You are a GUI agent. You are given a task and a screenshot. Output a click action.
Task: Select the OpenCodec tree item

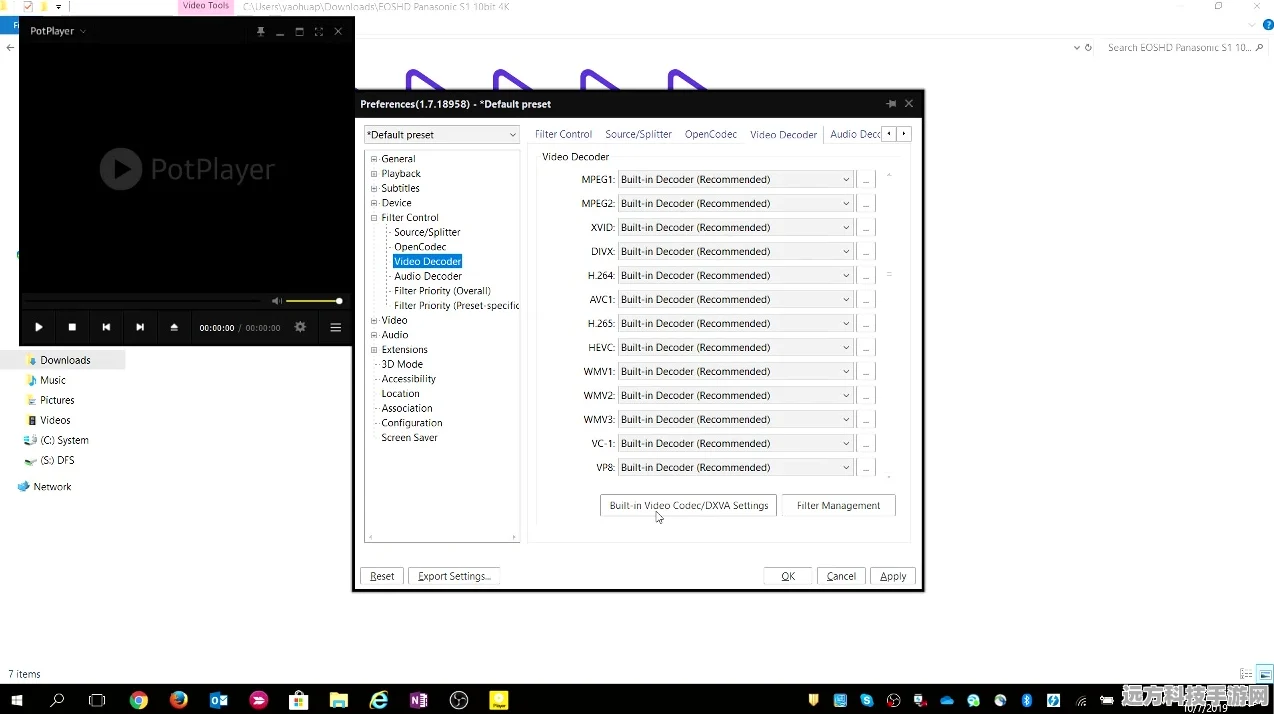pyautogui.click(x=420, y=247)
